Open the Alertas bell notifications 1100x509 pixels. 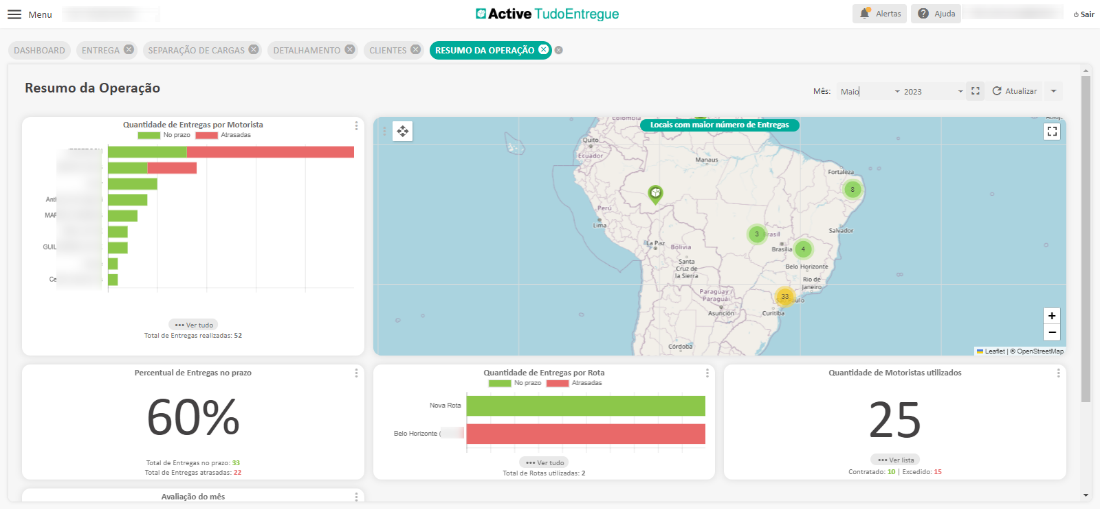(880, 14)
